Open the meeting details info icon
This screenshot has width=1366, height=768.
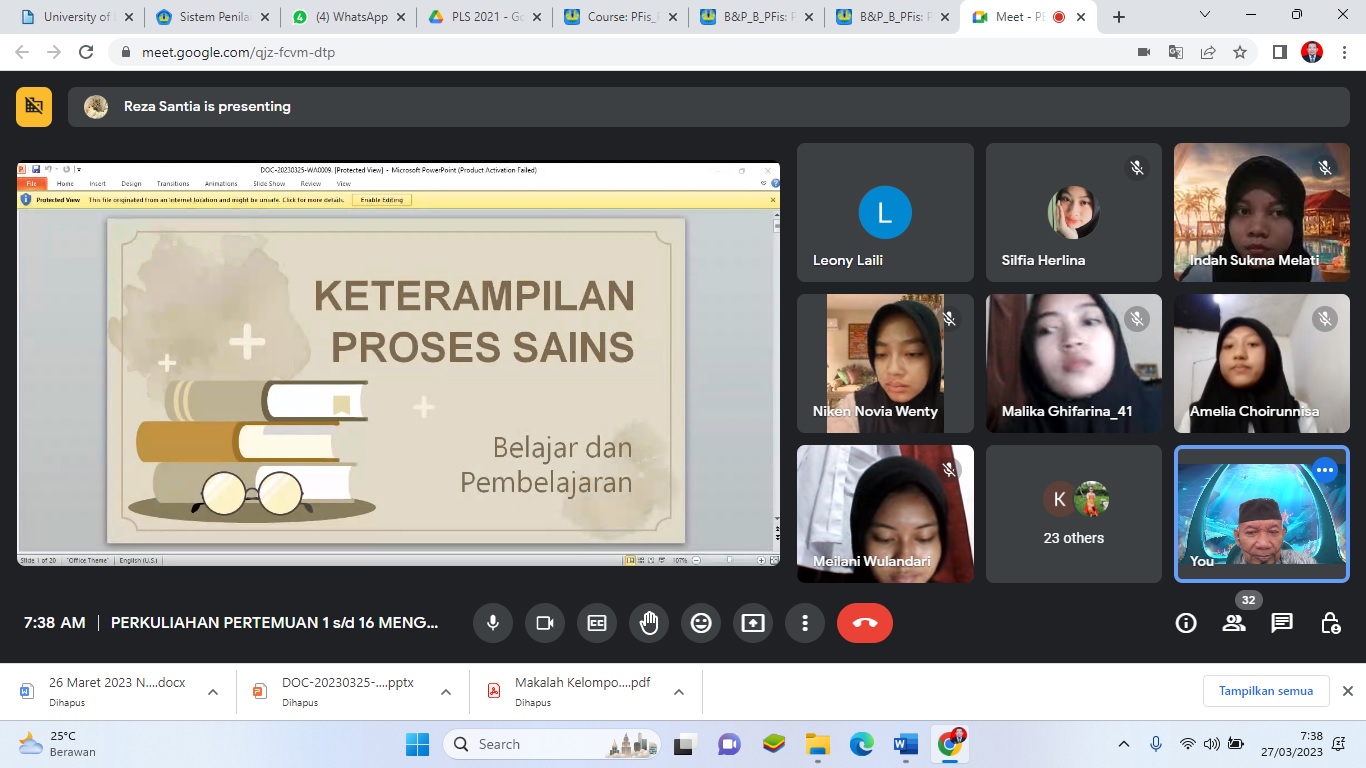click(1186, 623)
